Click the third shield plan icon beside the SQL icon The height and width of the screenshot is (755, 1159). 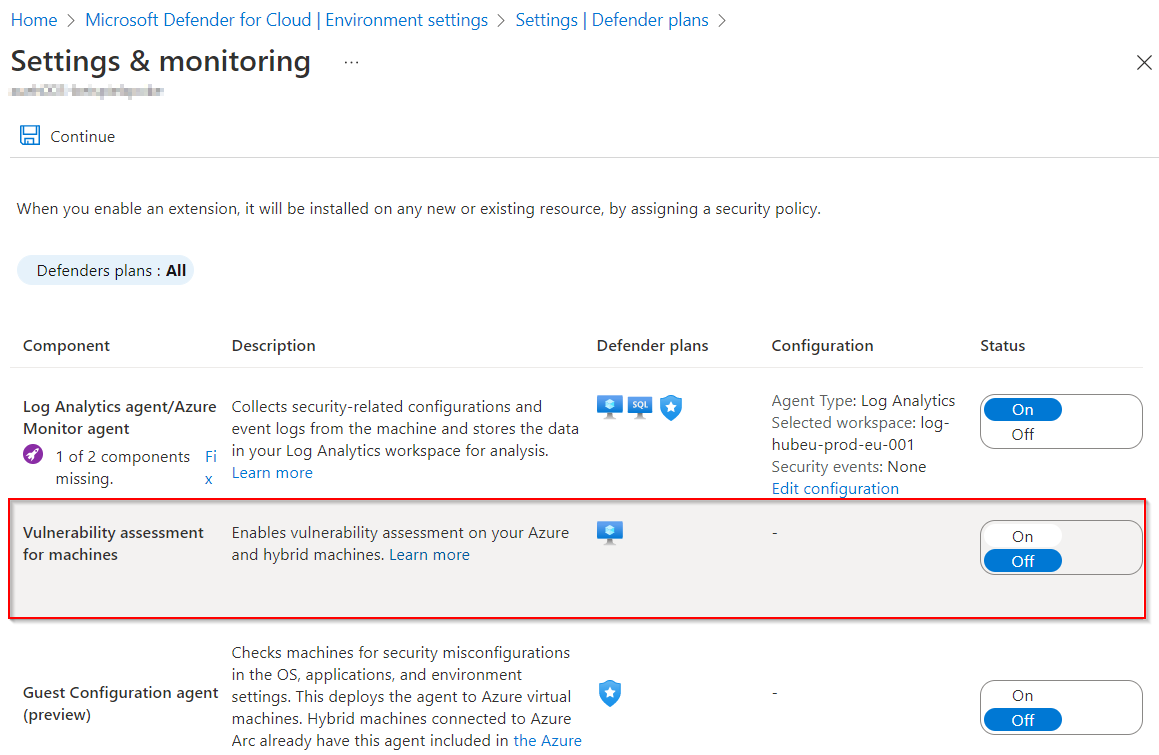coord(670,407)
